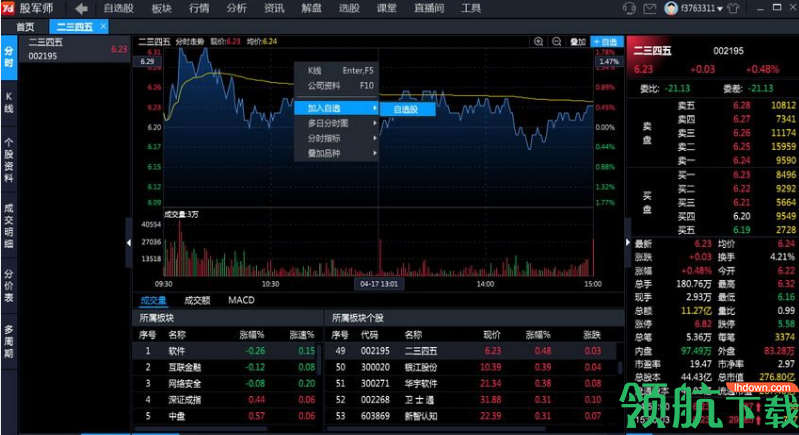This screenshot has width=799, height=435.
Task: Collapse the left panel arrow handle
Action: (x=128, y=243)
